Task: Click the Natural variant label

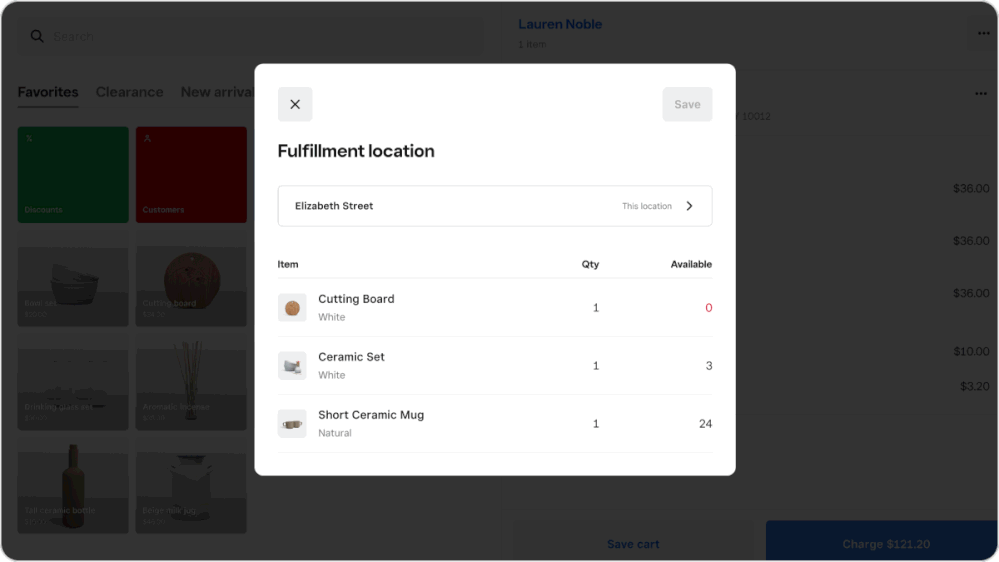Action: tap(334, 433)
